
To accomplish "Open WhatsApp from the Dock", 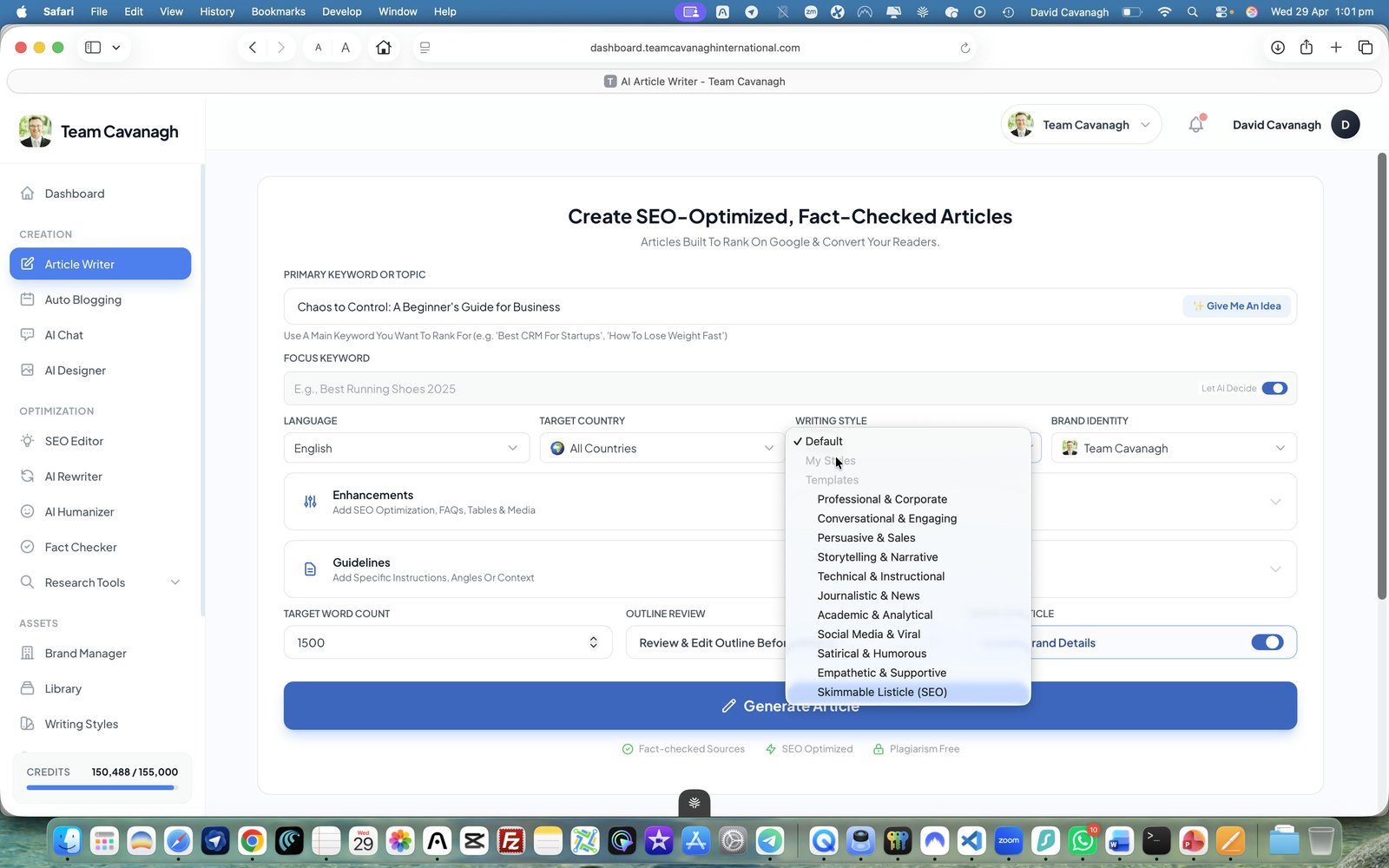I will [x=1083, y=840].
